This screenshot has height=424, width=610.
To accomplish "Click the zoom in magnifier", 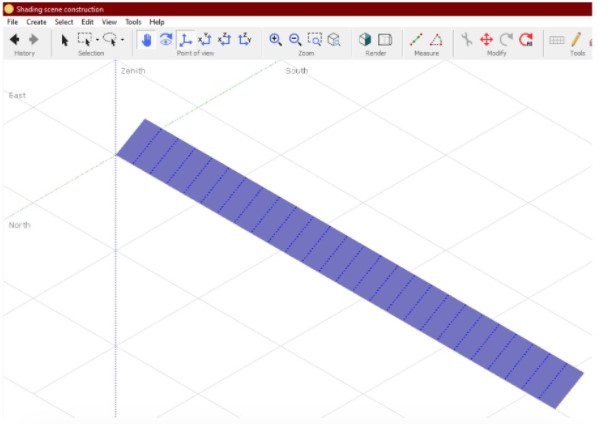I will click(x=276, y=40).
